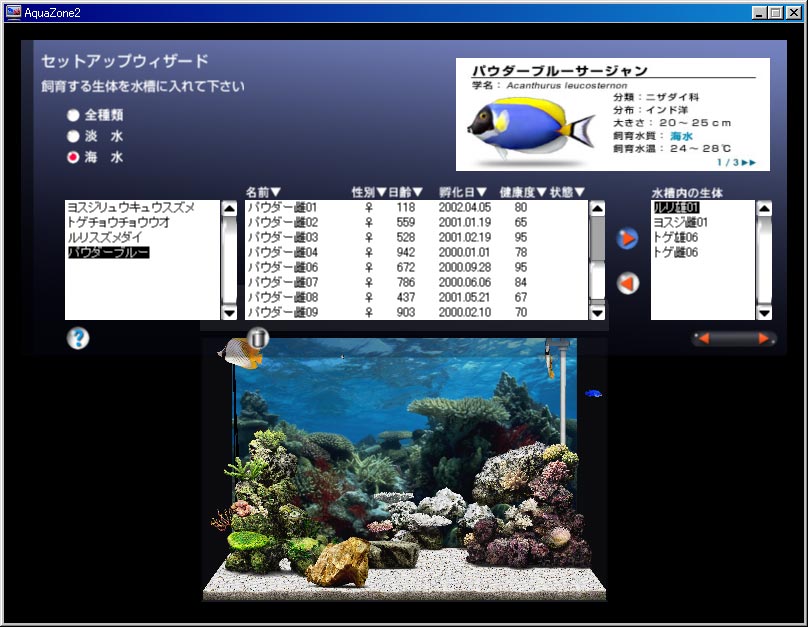Open the blue question mark help icon
The image size is (808, 627).
[x=78, y=338]
